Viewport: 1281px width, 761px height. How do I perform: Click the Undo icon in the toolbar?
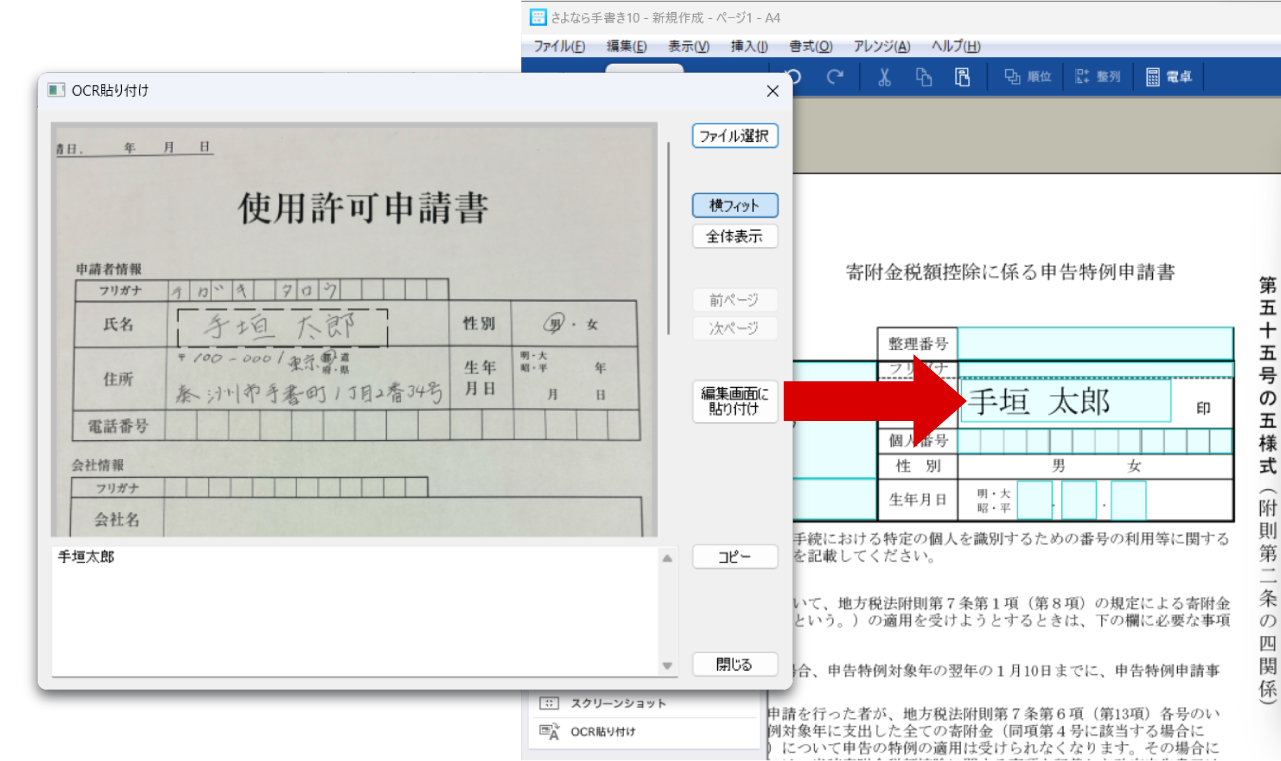tap(794, 77)
